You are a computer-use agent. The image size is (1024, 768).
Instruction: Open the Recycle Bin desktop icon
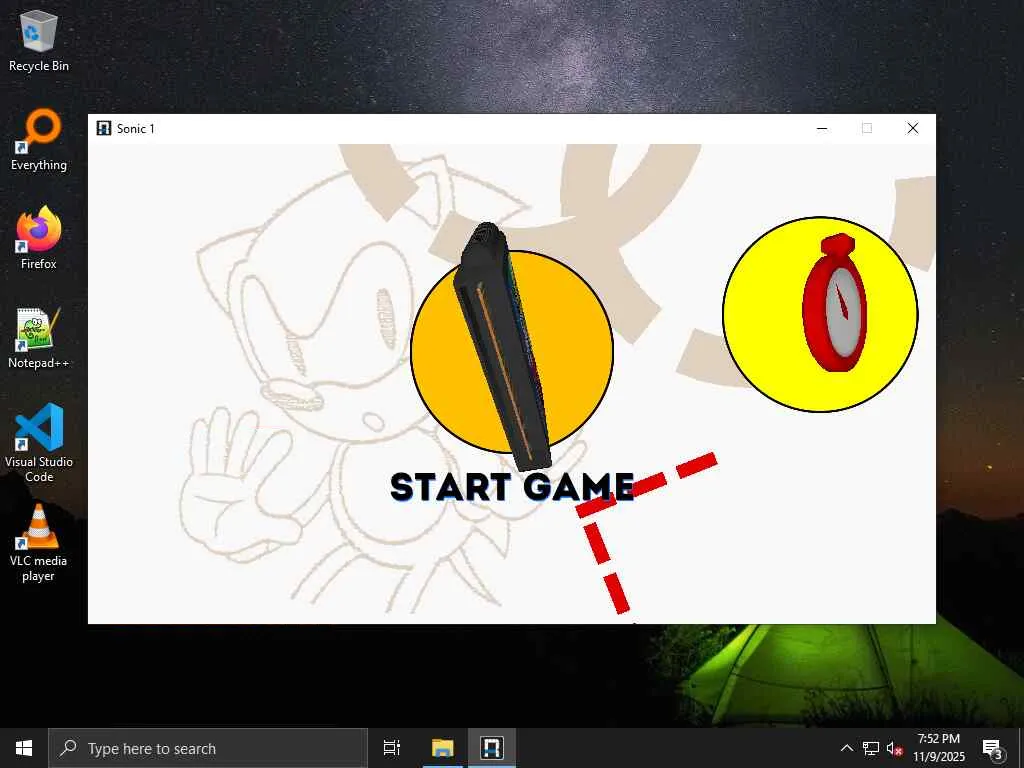39,40
